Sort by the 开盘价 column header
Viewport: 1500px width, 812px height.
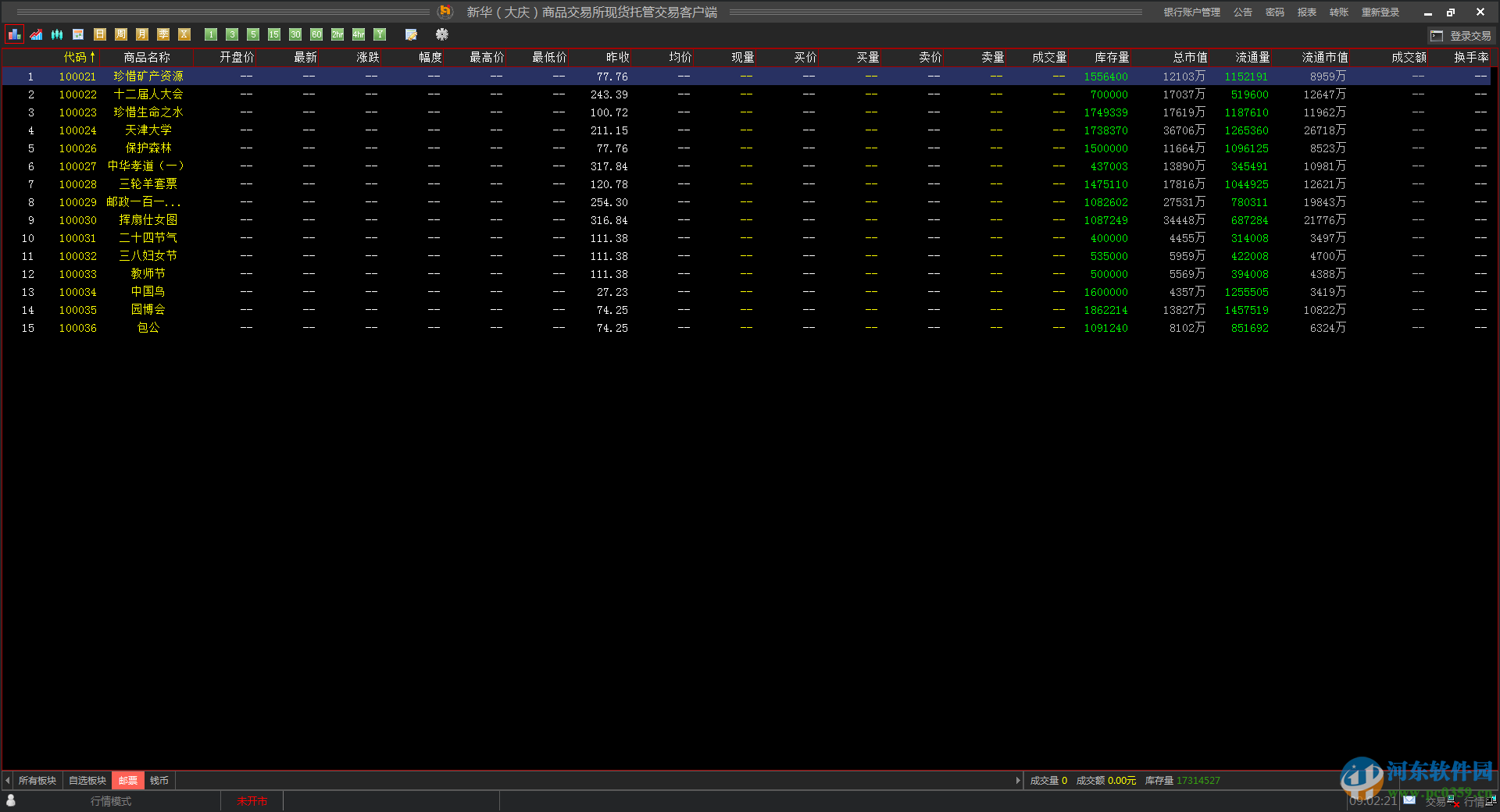coord(237,57)
